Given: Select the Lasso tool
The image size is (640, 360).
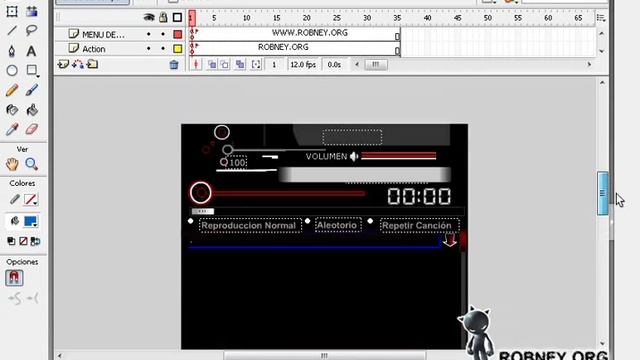Looking at the screenshot, I should point(31,31).
